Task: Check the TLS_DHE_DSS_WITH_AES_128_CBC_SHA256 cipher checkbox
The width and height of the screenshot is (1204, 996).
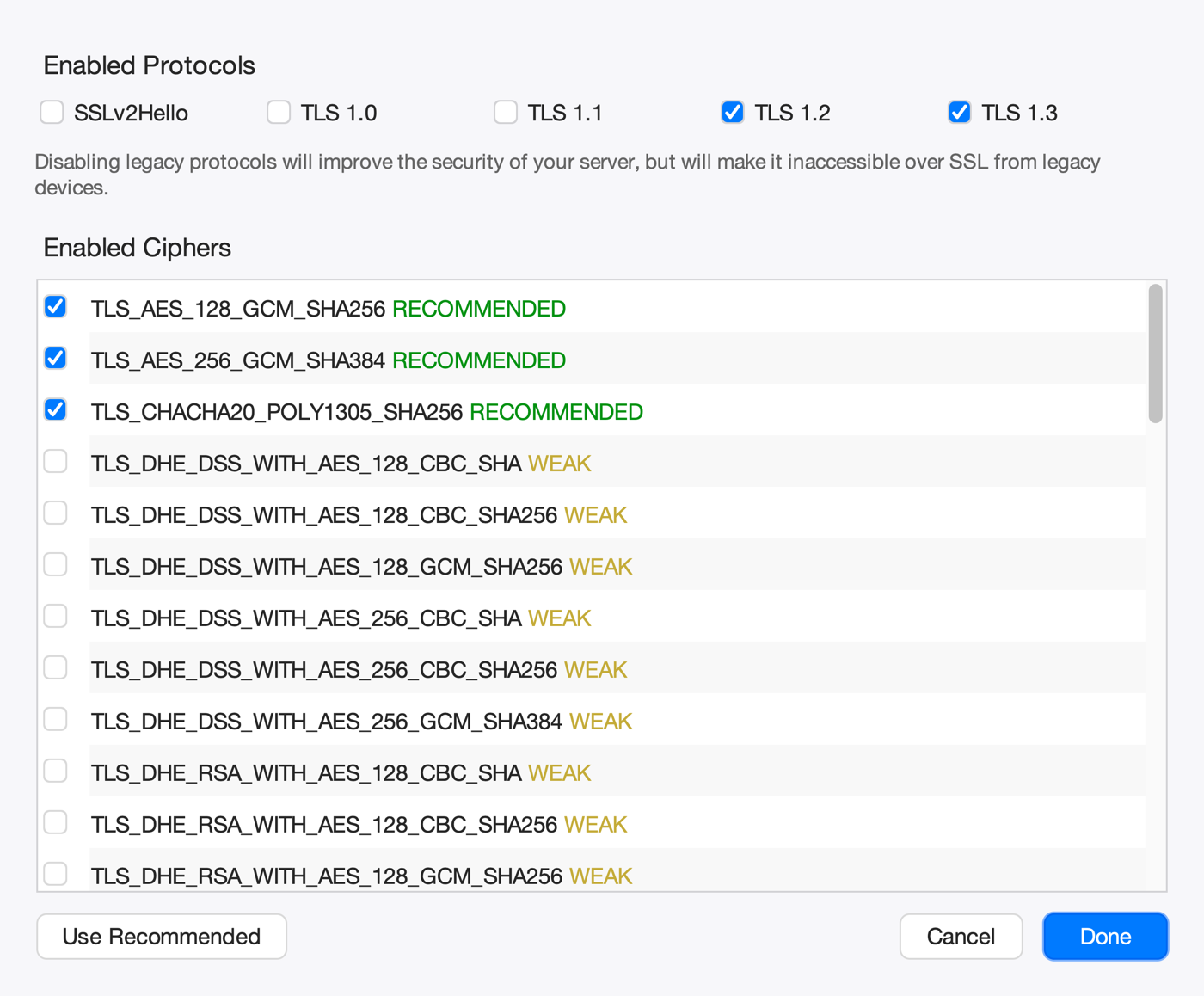Action: (56, 513)
